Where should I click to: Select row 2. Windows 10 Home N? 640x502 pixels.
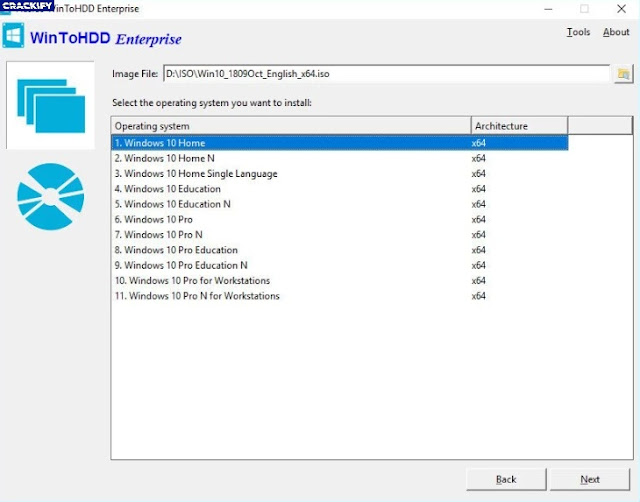tap(340, 158)
